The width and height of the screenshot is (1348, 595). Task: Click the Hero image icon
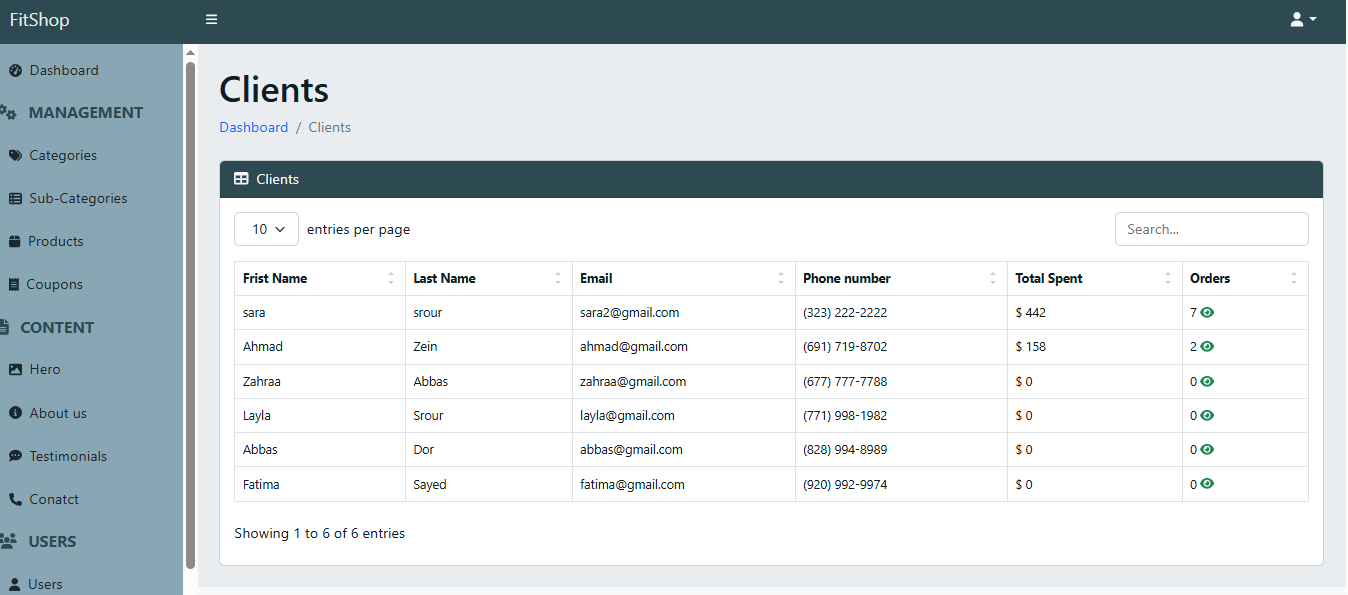(x=15, y=370)
